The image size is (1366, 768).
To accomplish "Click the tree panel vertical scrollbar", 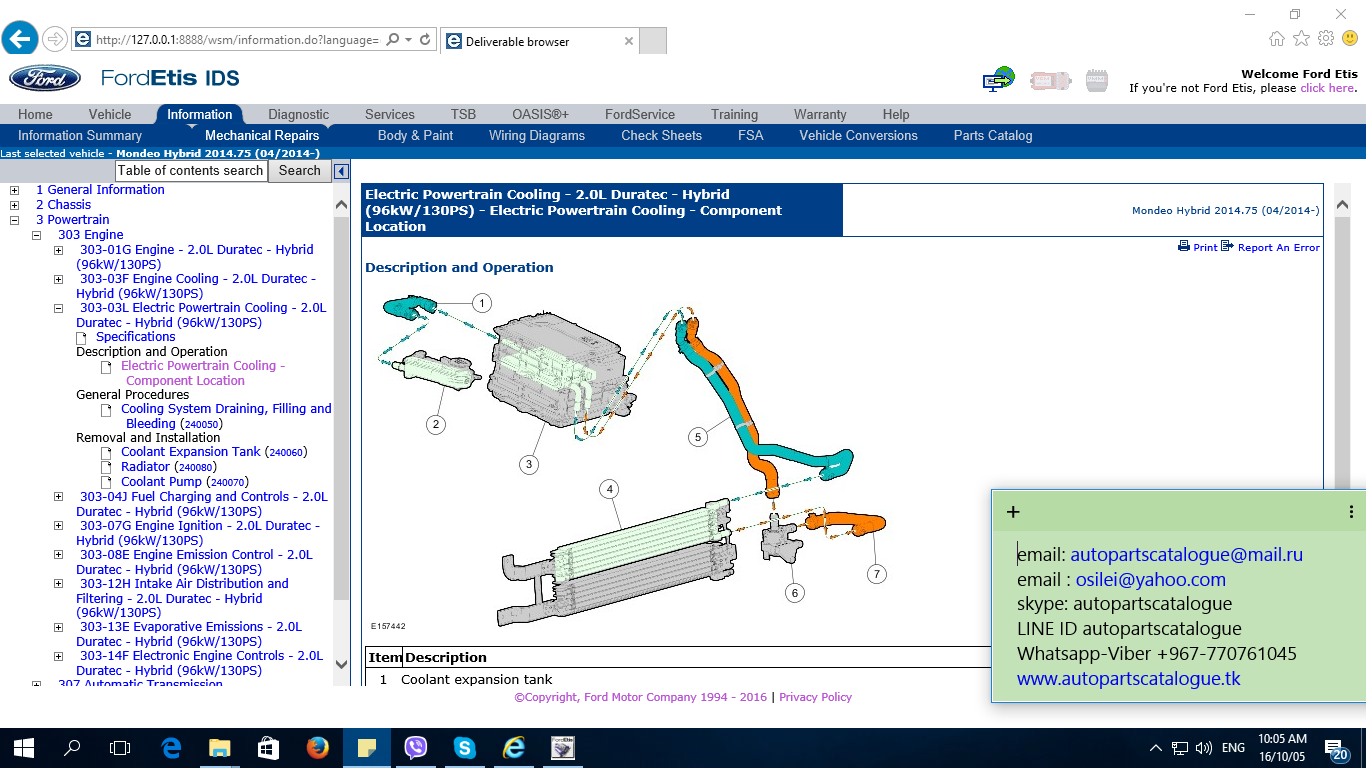I will point(341,435).
